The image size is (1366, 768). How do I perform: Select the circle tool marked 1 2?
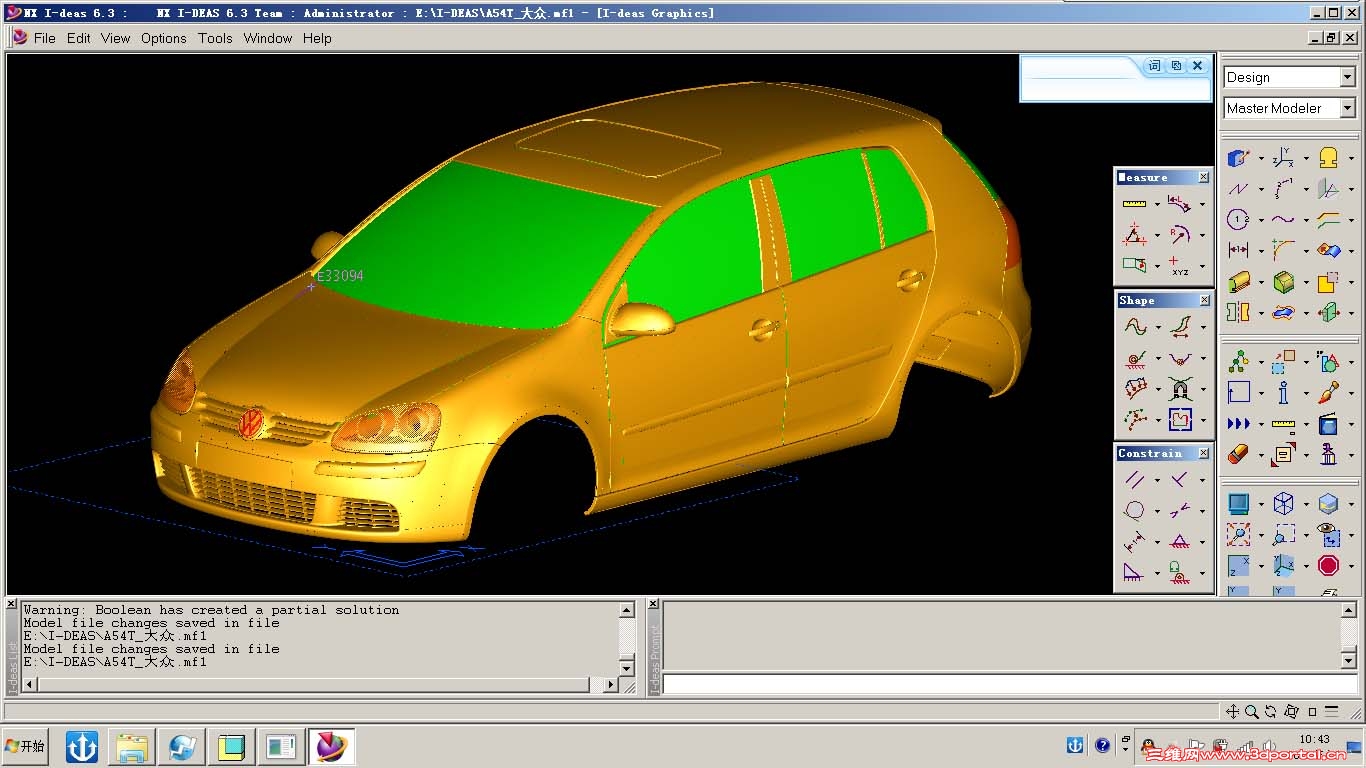tap(1239, 220)
